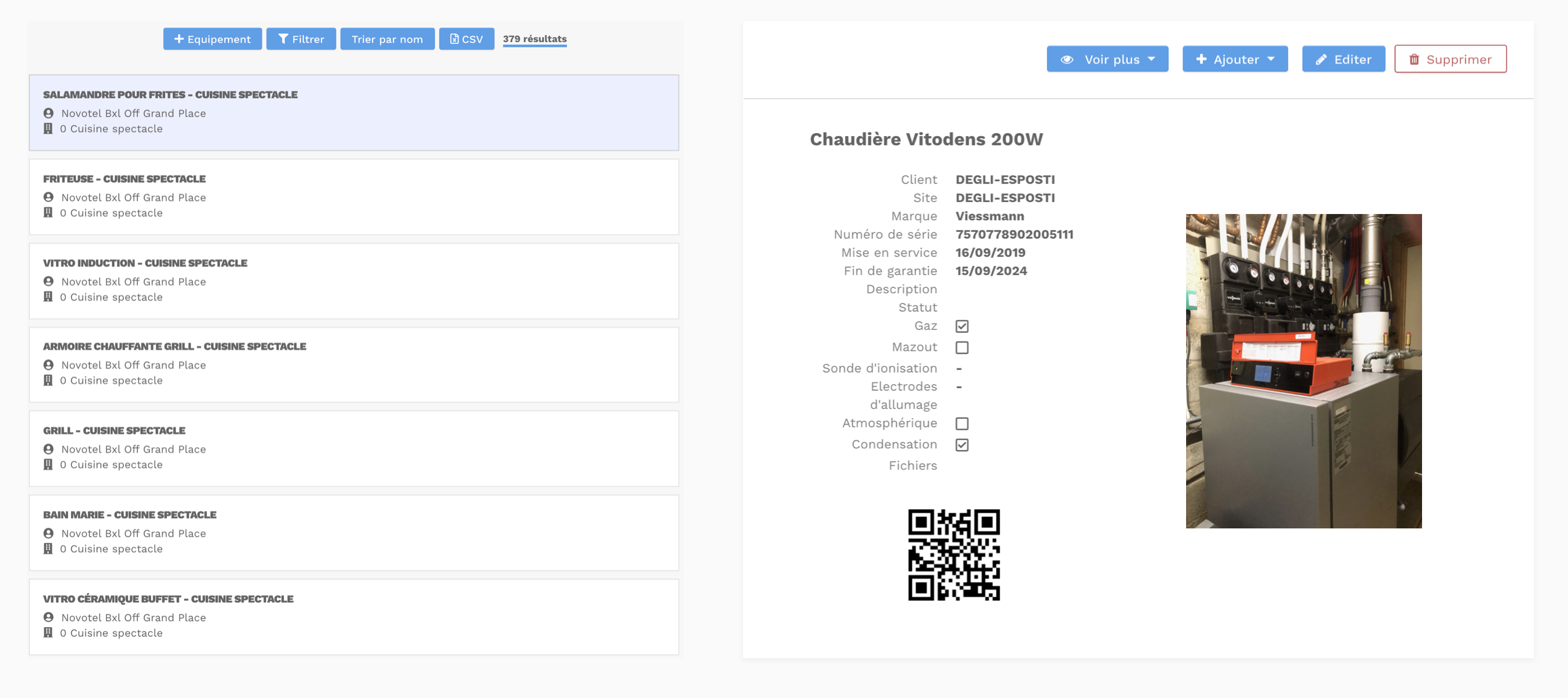Uncheck the Condensation checkbox
This screenshot has height=698, width=1568.
[x=961, y=445]
